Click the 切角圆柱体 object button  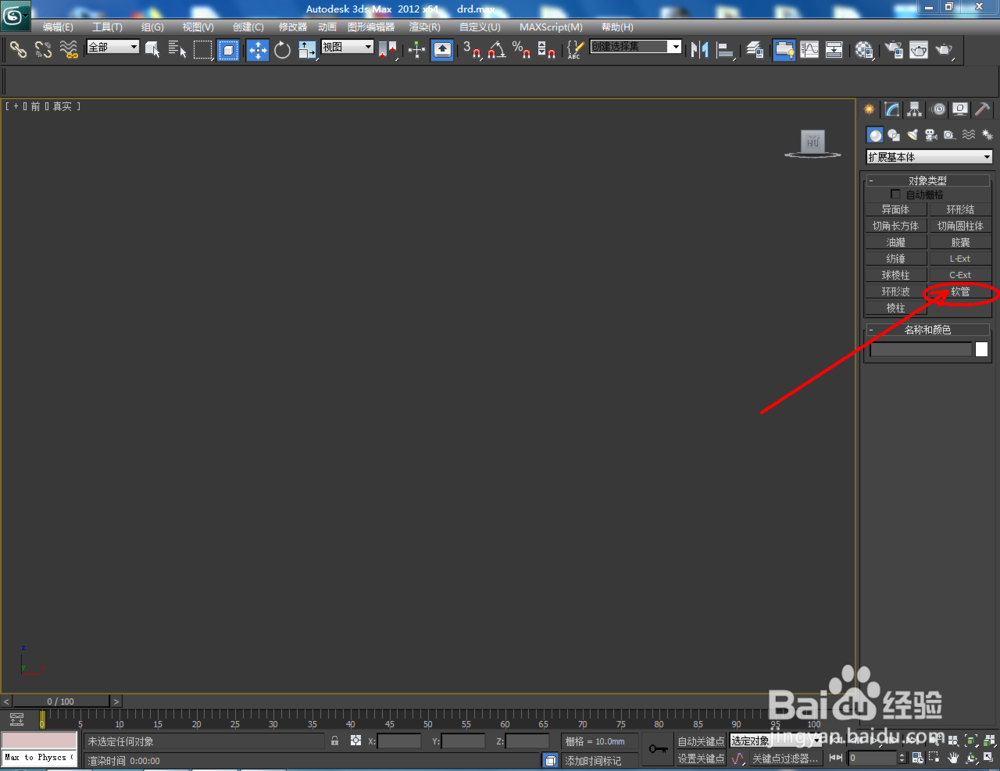pyautogui.click(x=960, y=226)
